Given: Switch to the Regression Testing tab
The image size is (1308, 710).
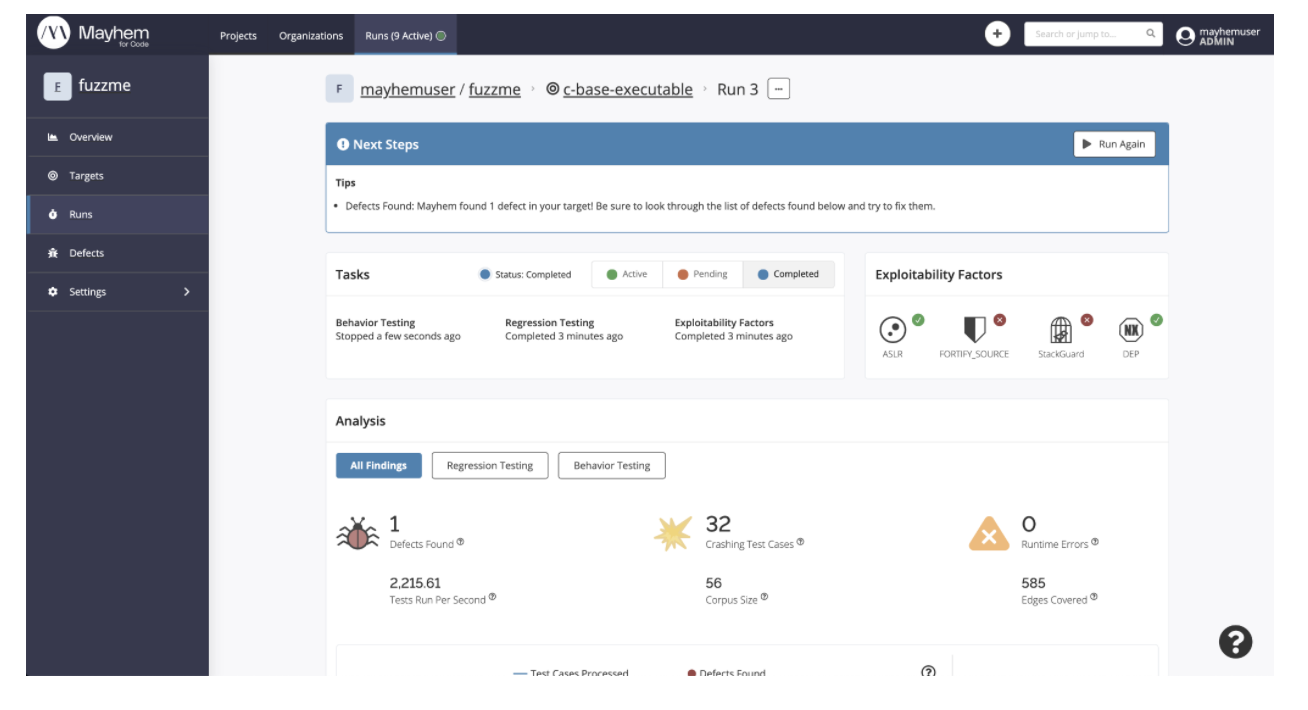Looking at the screenshot, I should tap(489, 465).
